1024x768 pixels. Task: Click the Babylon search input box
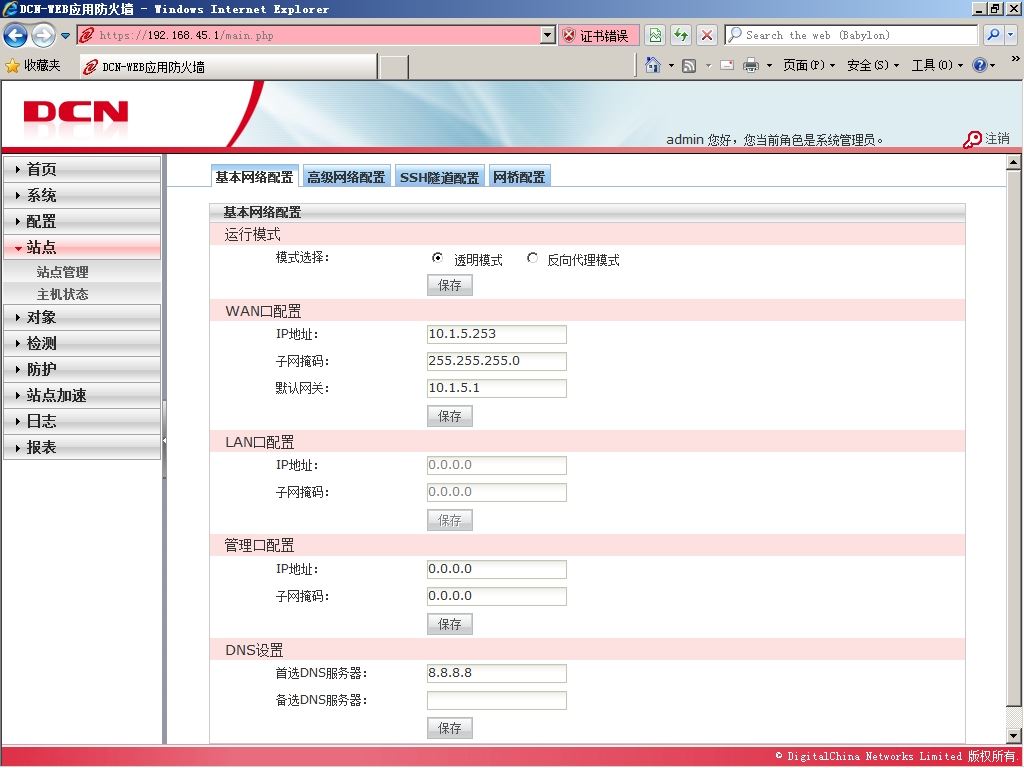[x=850, y=35]
